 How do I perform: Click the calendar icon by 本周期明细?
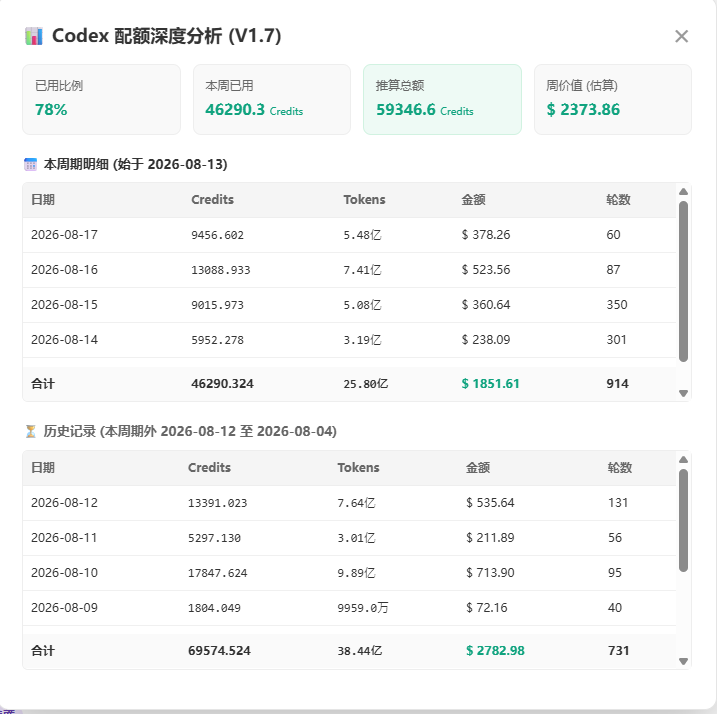(30, 164)
